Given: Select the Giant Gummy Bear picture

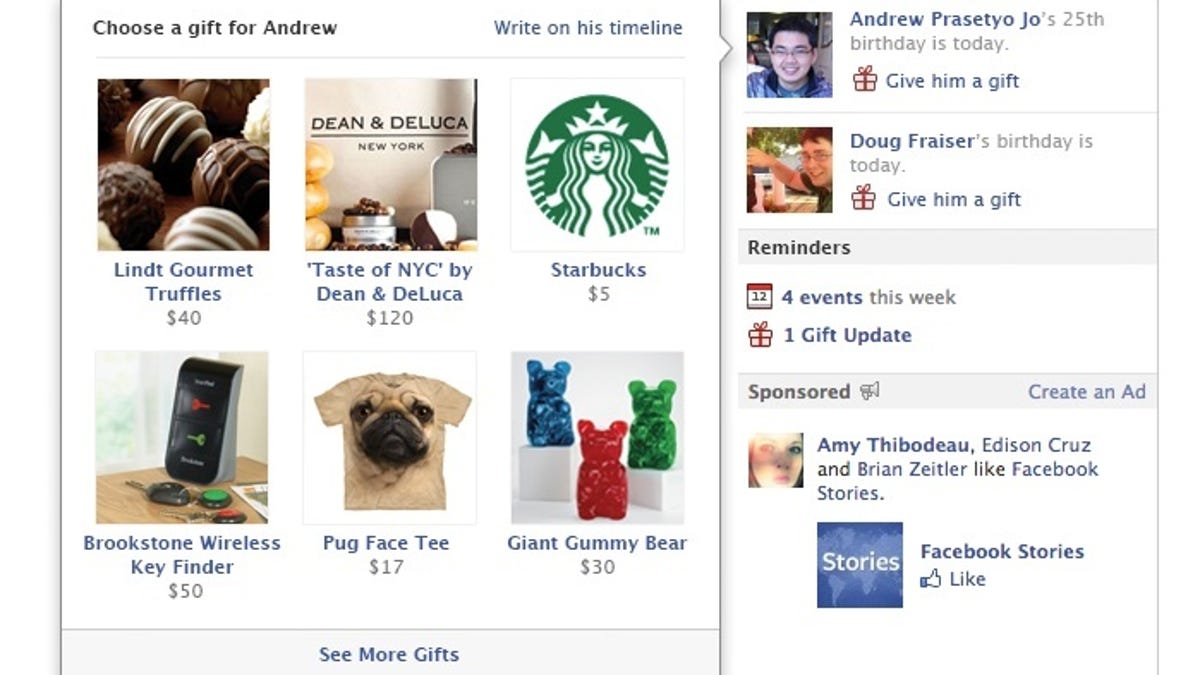Looking at the screenshot, I should (597, 438).
